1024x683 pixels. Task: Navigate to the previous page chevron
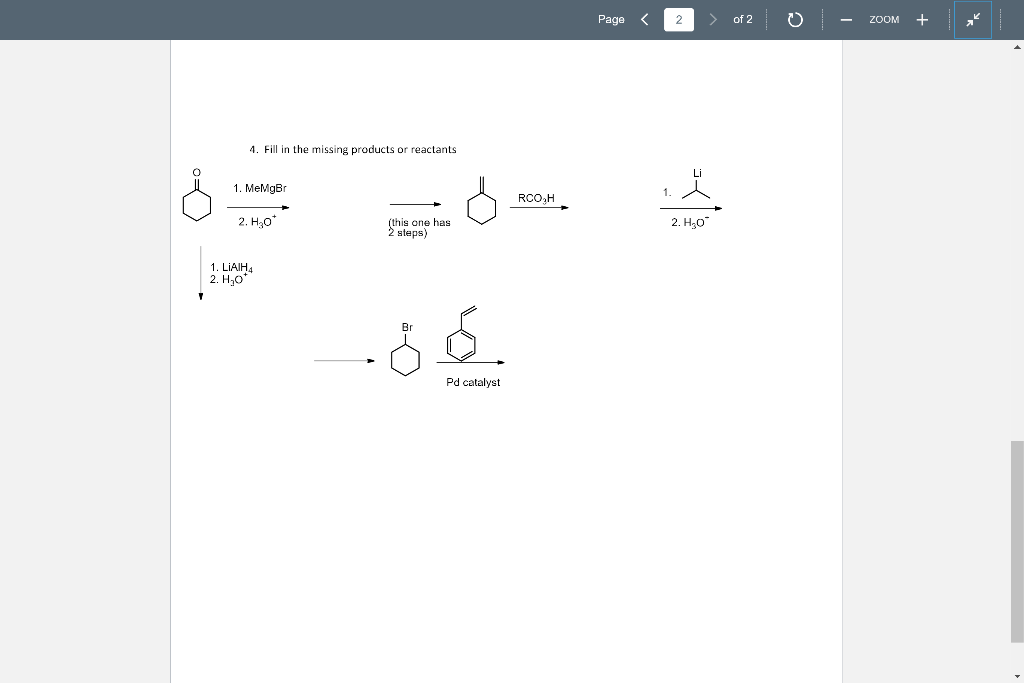click(x=644, y=18)
